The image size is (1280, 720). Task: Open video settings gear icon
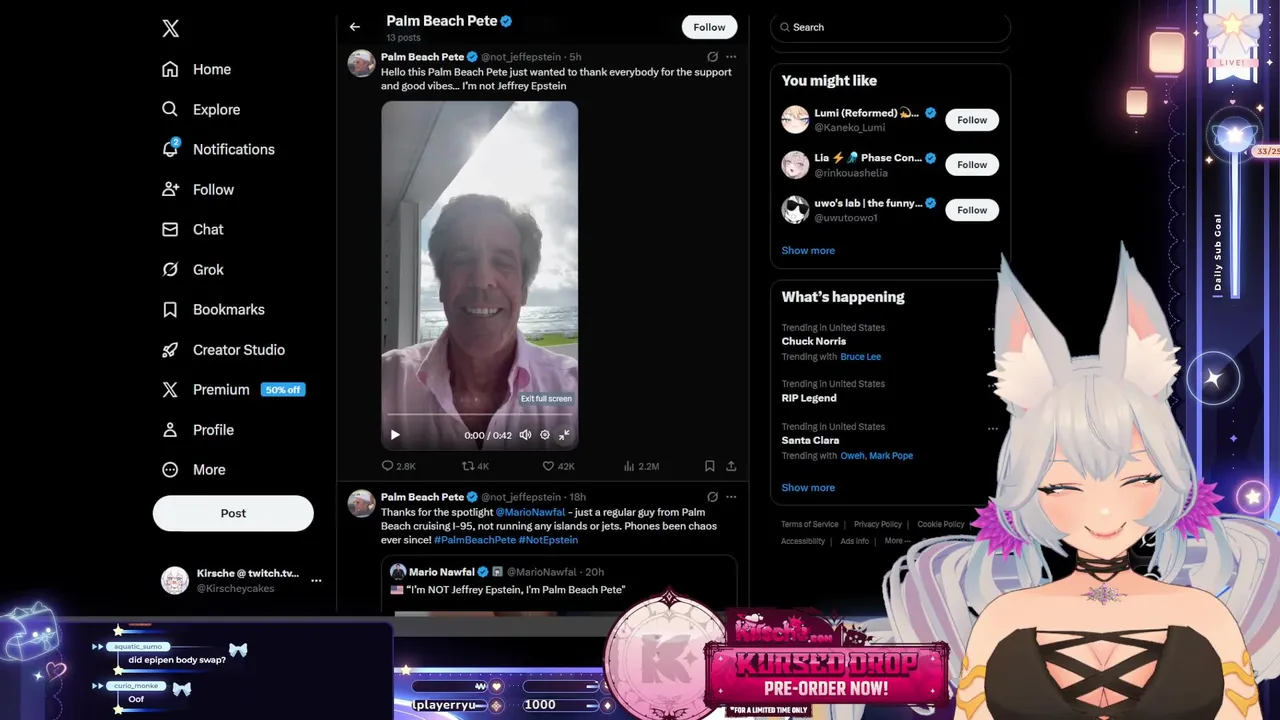click(x=545, y=435)
